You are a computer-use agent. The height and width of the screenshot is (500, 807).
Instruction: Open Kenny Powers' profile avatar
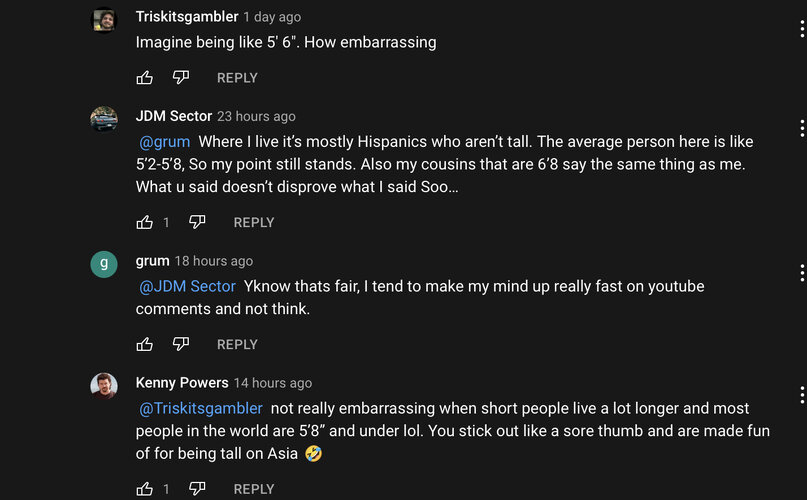click(104, 386)
